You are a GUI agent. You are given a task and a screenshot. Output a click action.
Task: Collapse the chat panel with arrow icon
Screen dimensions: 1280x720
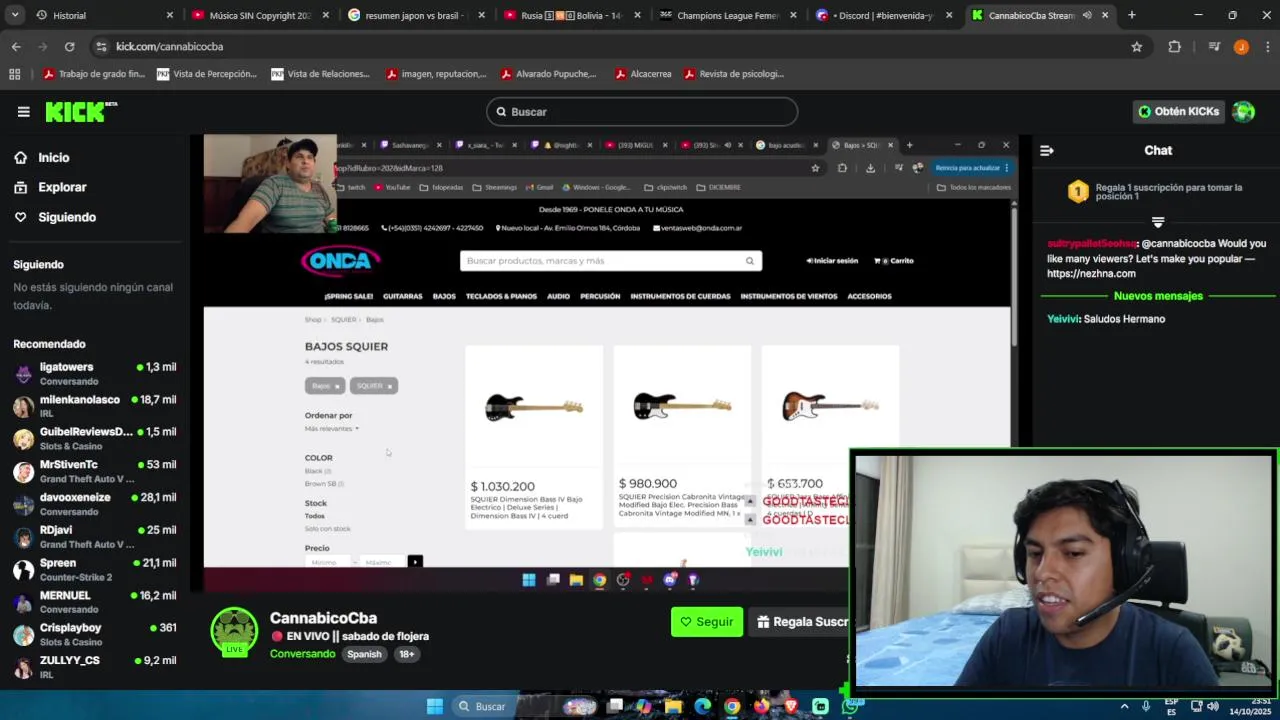point(1047,151)
